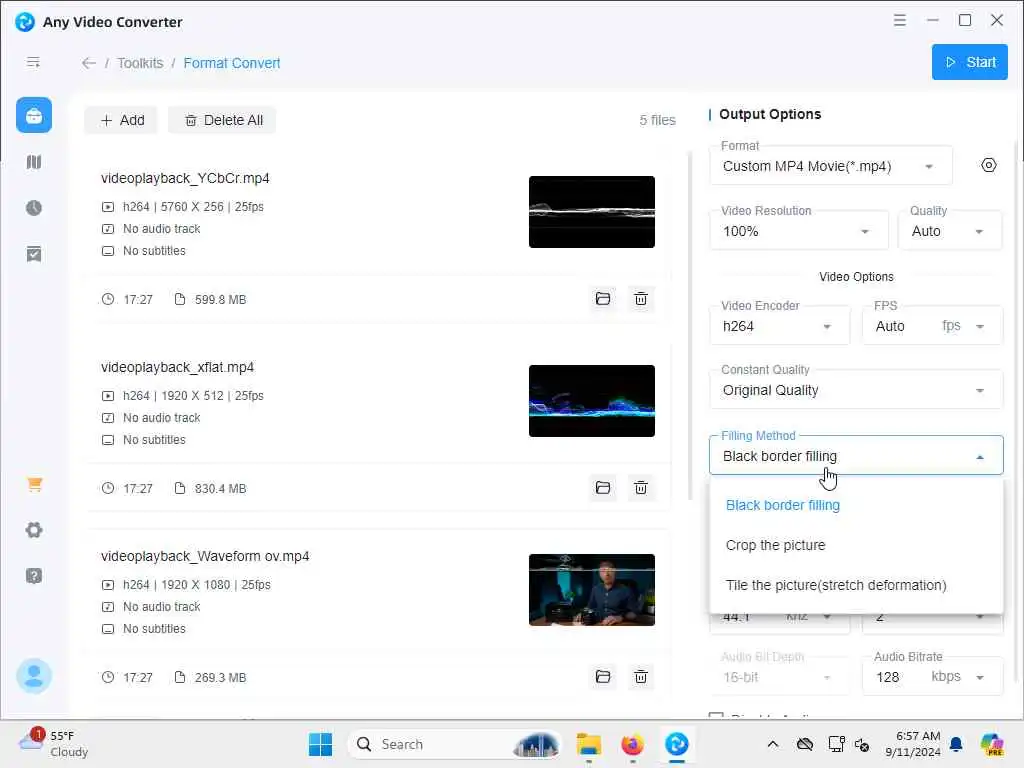Open the Video Encoder h264 dropdown
Viewport: 1024px width, 768px height.
pyautogui.click(x=780, y=326)
